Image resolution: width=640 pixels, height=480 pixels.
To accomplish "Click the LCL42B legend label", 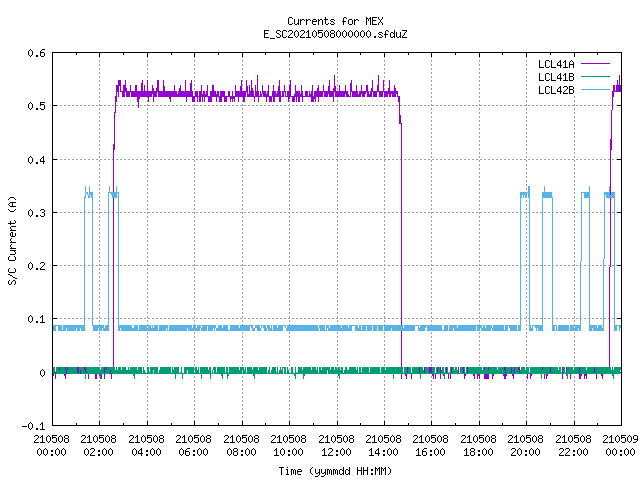I will [x=556, y=90].
